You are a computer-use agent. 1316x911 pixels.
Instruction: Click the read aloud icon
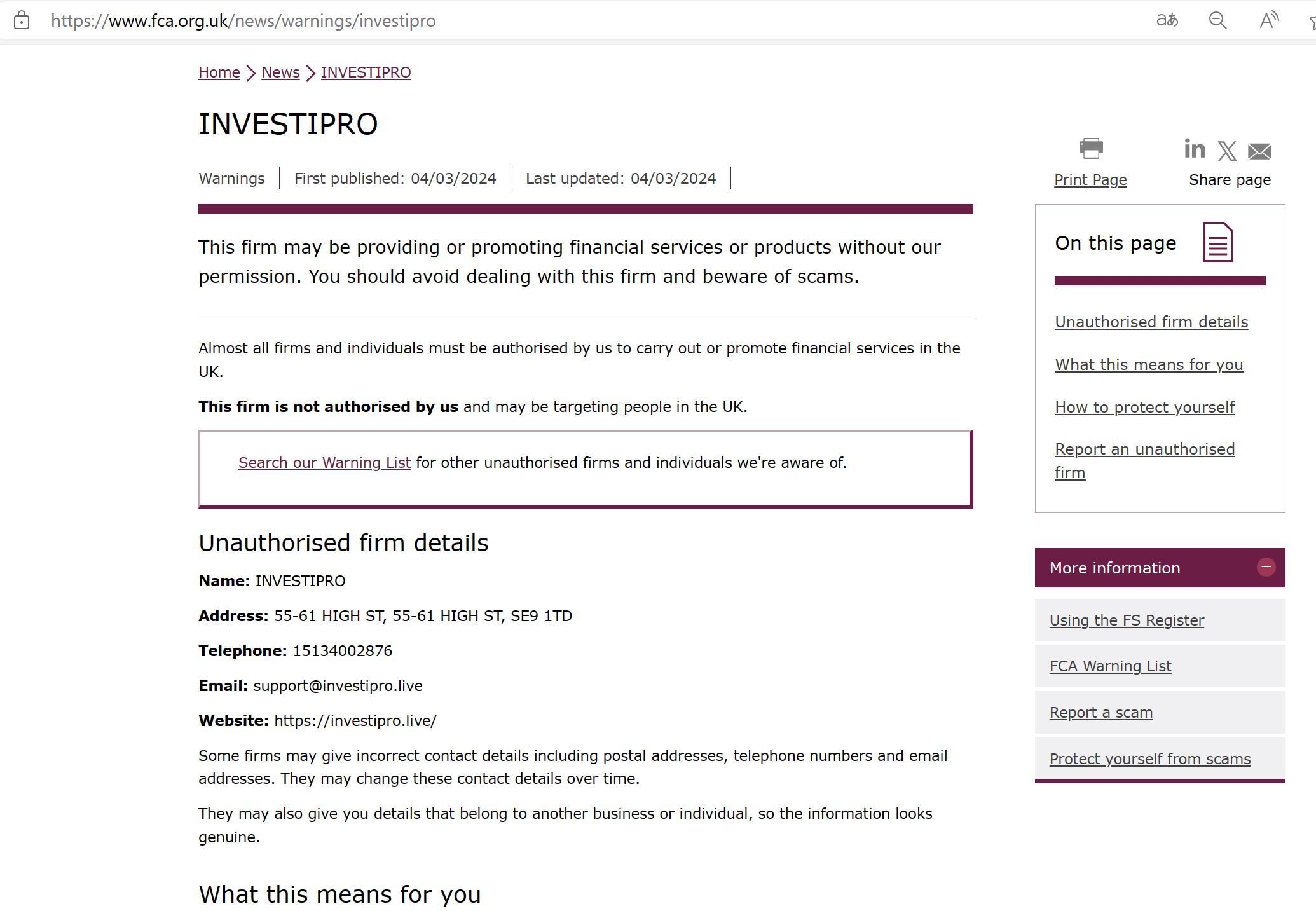[1269, 20]
